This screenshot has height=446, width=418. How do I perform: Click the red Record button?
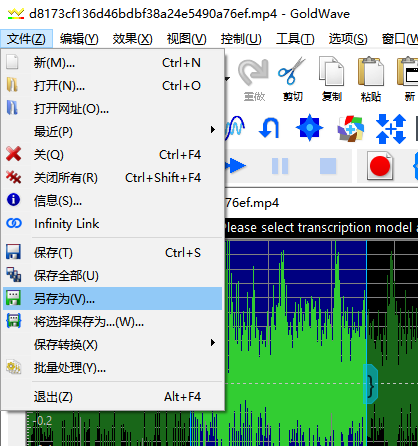point(380,166)
